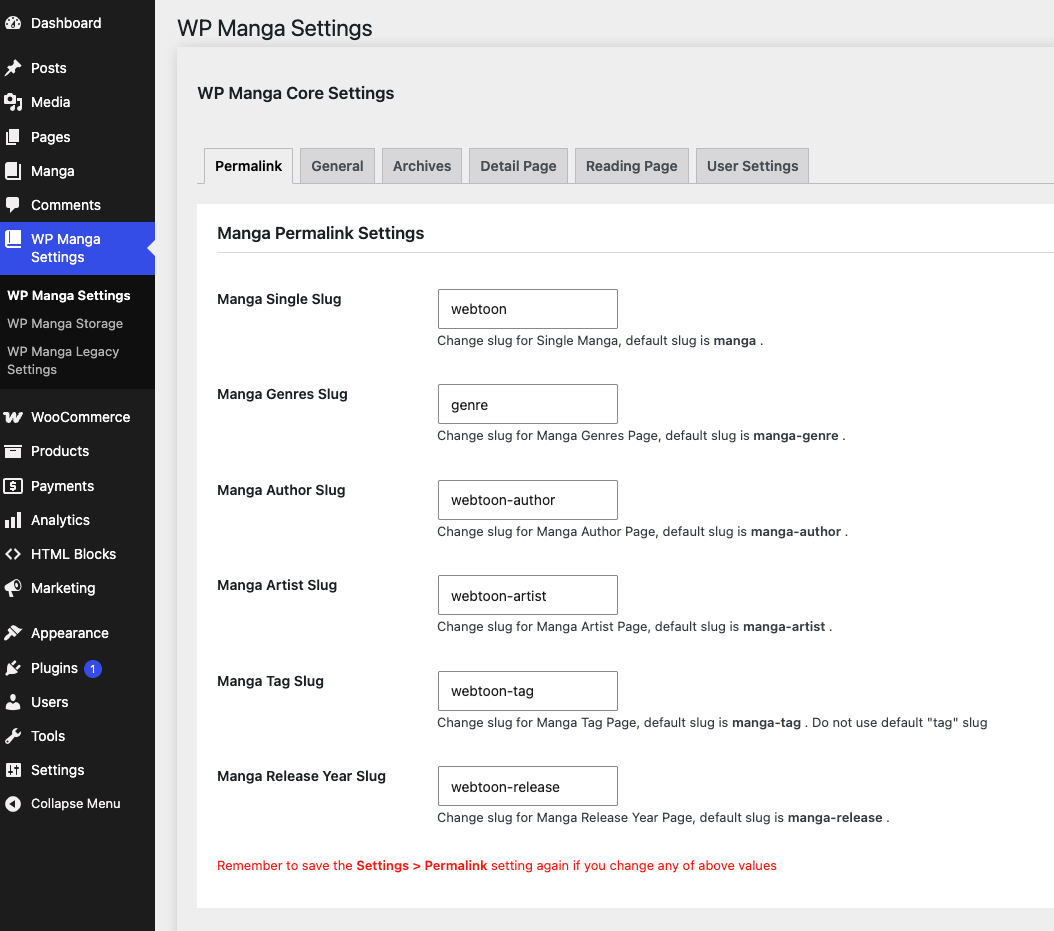Click the Payments dollar icon

pos(13,486)
